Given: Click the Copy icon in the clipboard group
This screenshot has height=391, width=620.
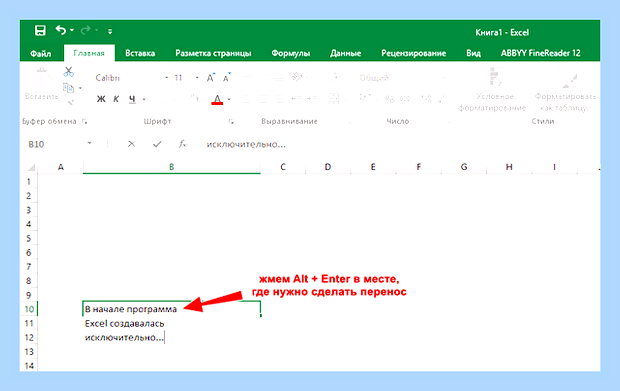Looking at the screenshot, I should click(68, 88).
